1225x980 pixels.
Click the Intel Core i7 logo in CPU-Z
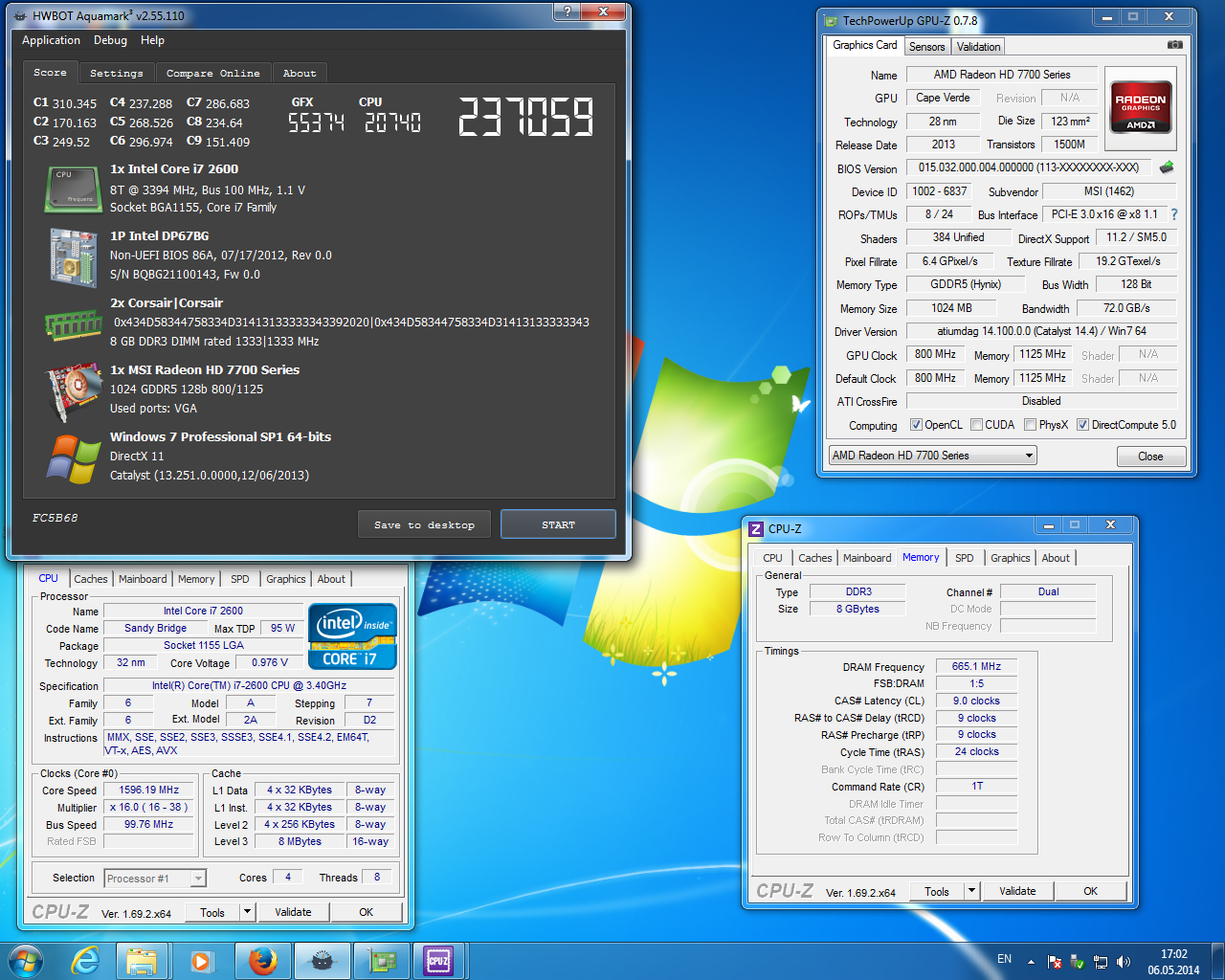coord(352,636)
